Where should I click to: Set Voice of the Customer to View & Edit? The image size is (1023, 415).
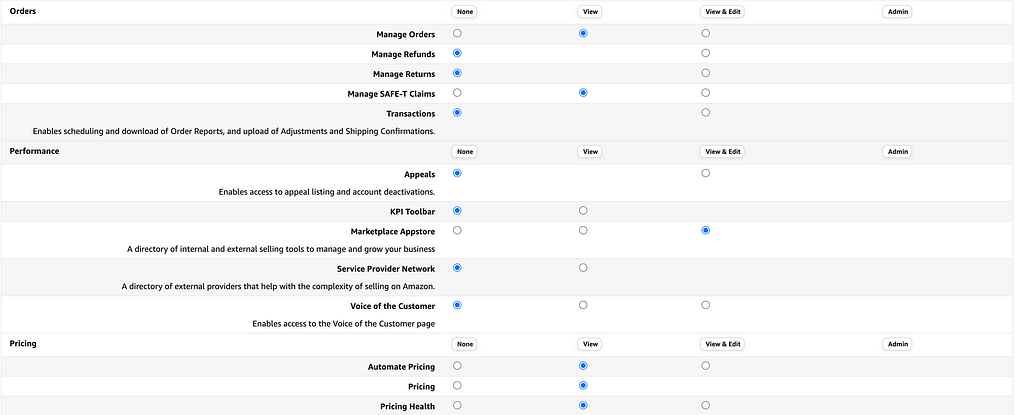pos(705,305)
